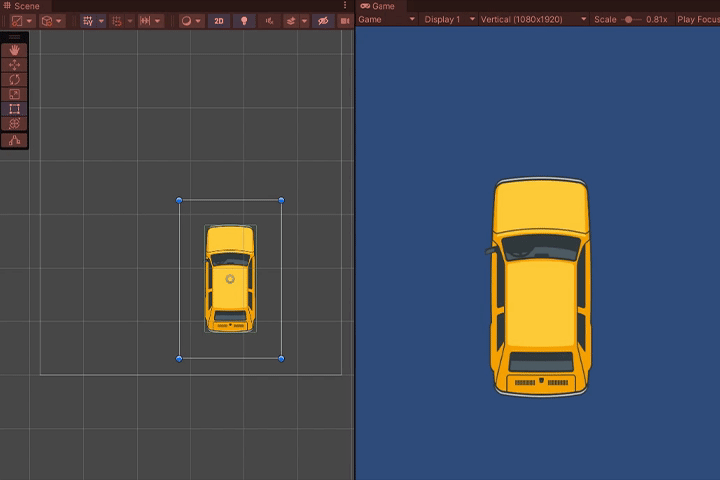Open the Display 1 dropdown
The image size is (720, 480).
(449, 19)
